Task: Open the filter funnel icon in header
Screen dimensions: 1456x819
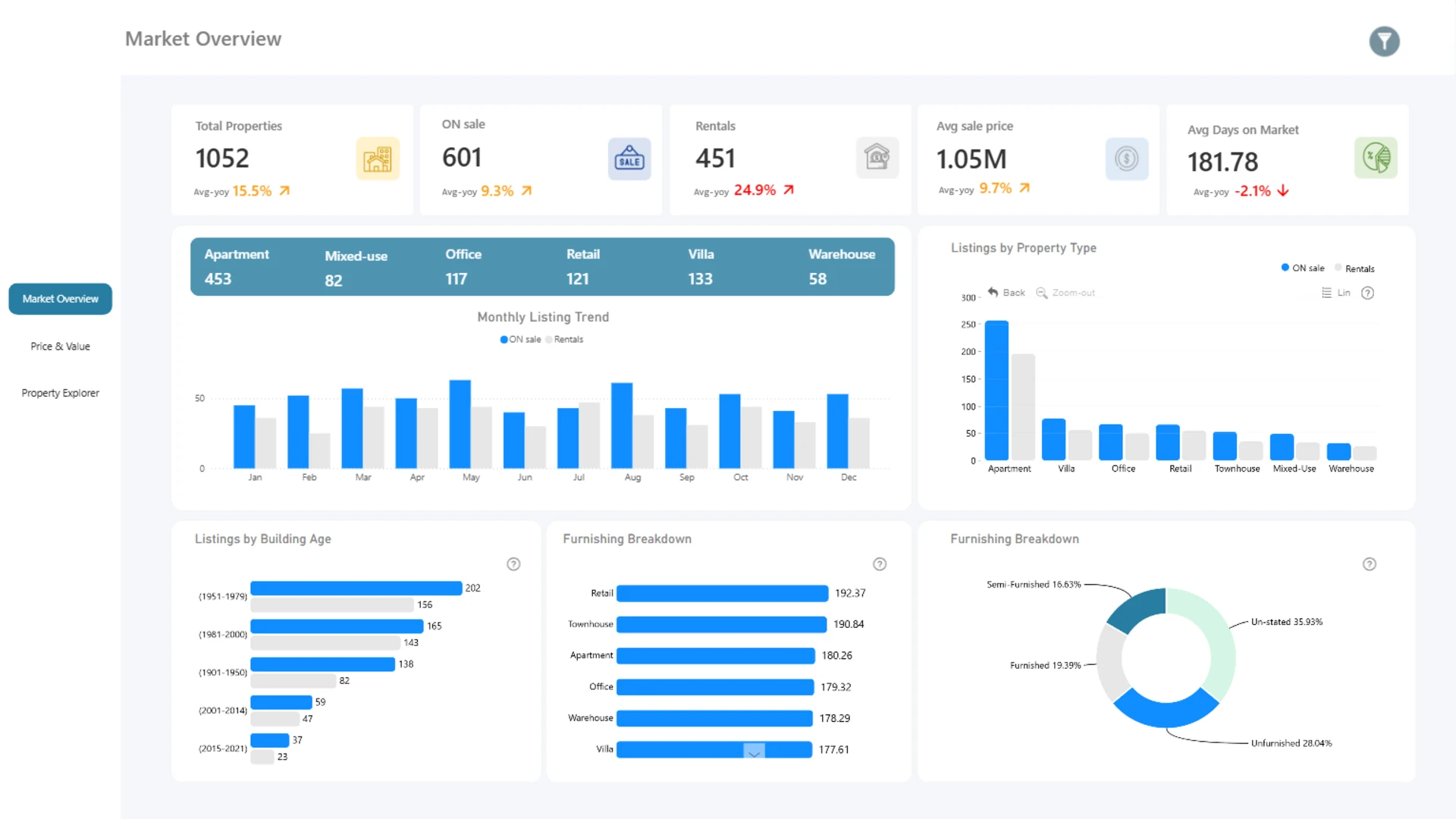Action: pyautogui.click(x=1384, y=42)
